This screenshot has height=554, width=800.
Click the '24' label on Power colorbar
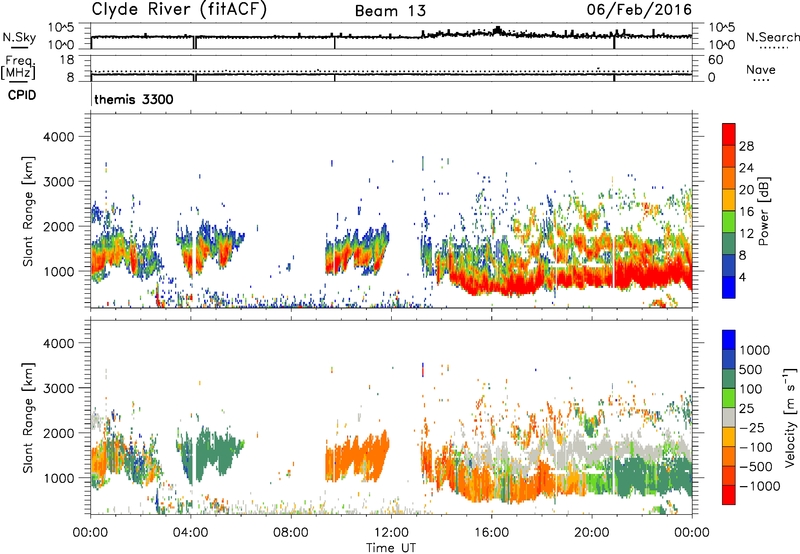[x=746, y=168]
